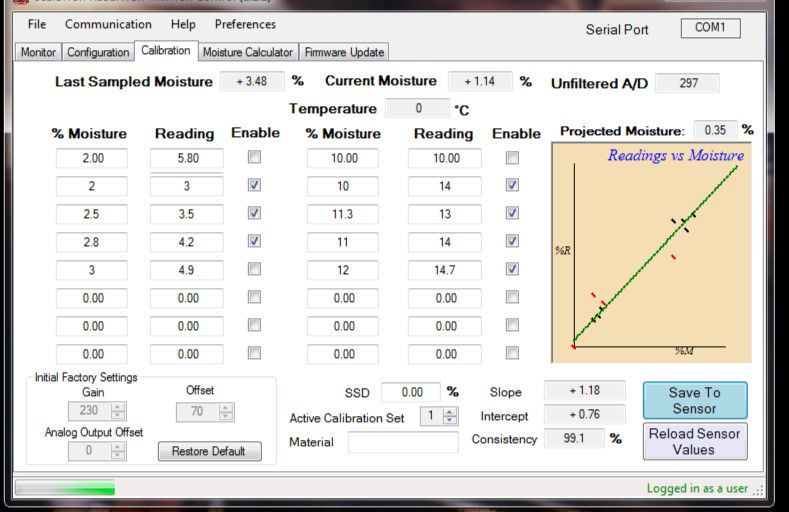Image resolution: width=789 pixels, height=512 pixels.
Task: Click the Offset down arrow
Action: (x=226, y=416)
